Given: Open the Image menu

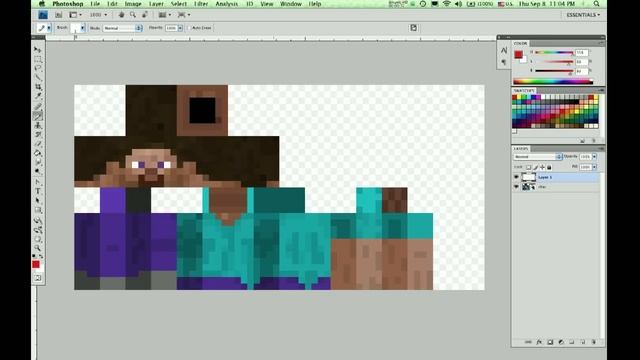Looking at the screenshot, I should click(x=133, y=4).
